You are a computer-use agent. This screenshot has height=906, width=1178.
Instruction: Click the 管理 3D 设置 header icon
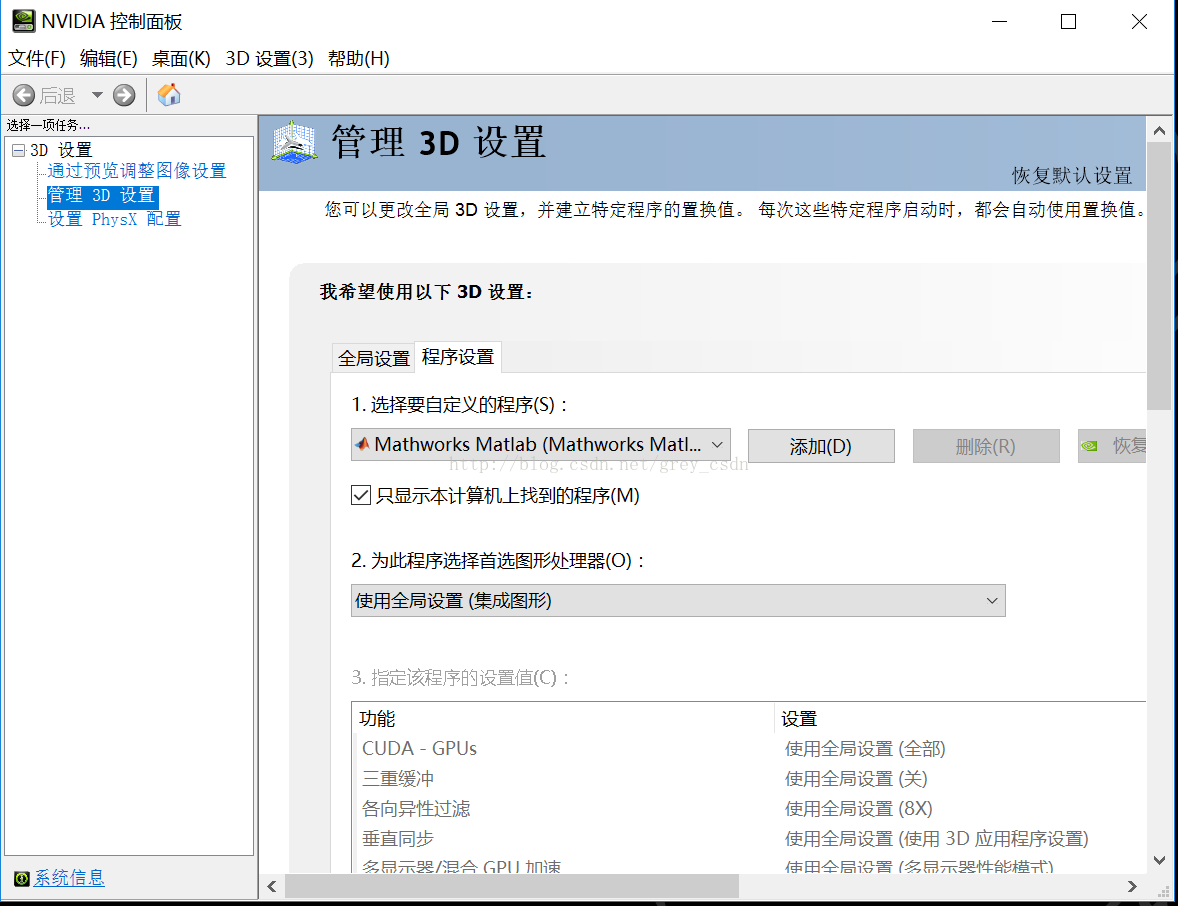click(x=294, y=142)
